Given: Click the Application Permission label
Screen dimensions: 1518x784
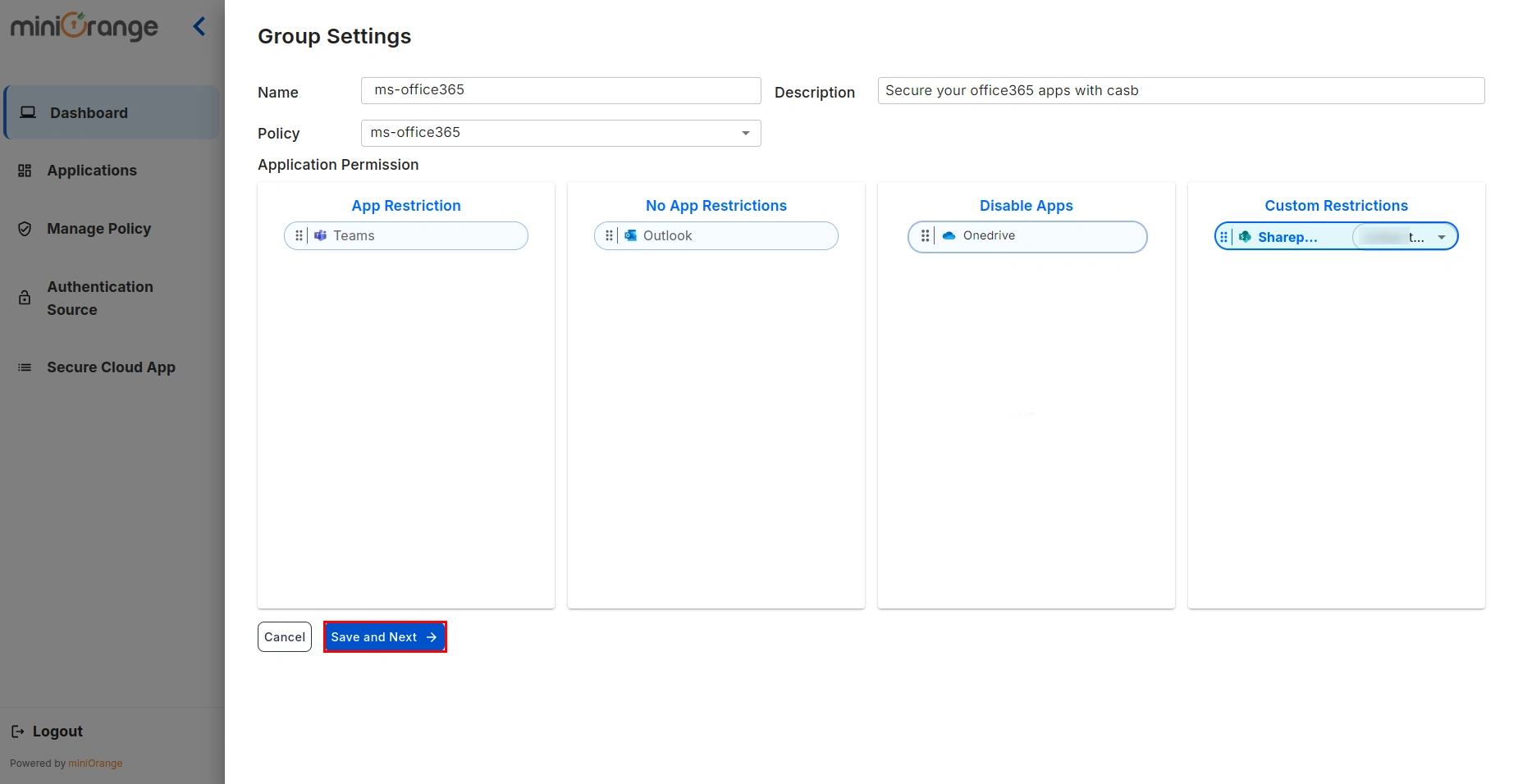Looking at the screenshot, I should coord(338,165).
